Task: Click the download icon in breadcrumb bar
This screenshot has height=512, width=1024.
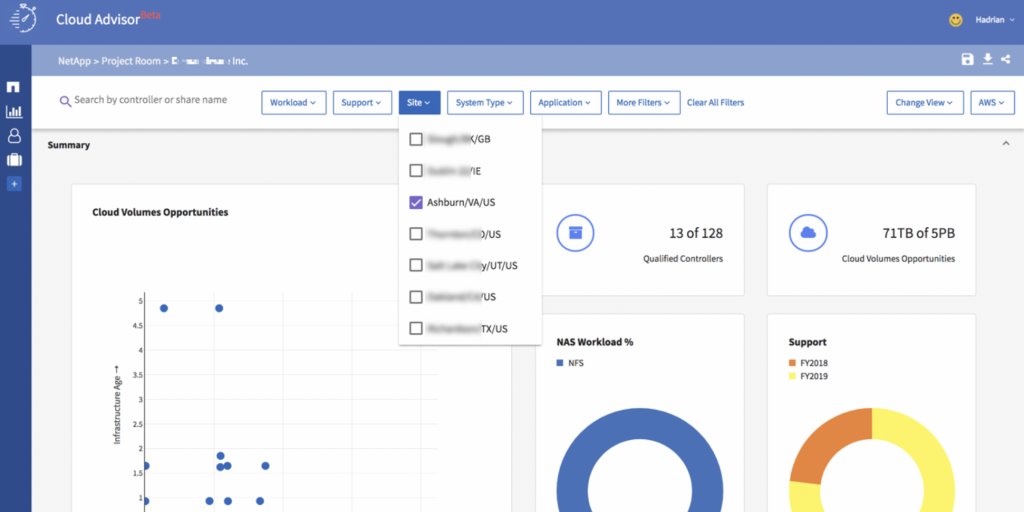Action: click(987, 59)
